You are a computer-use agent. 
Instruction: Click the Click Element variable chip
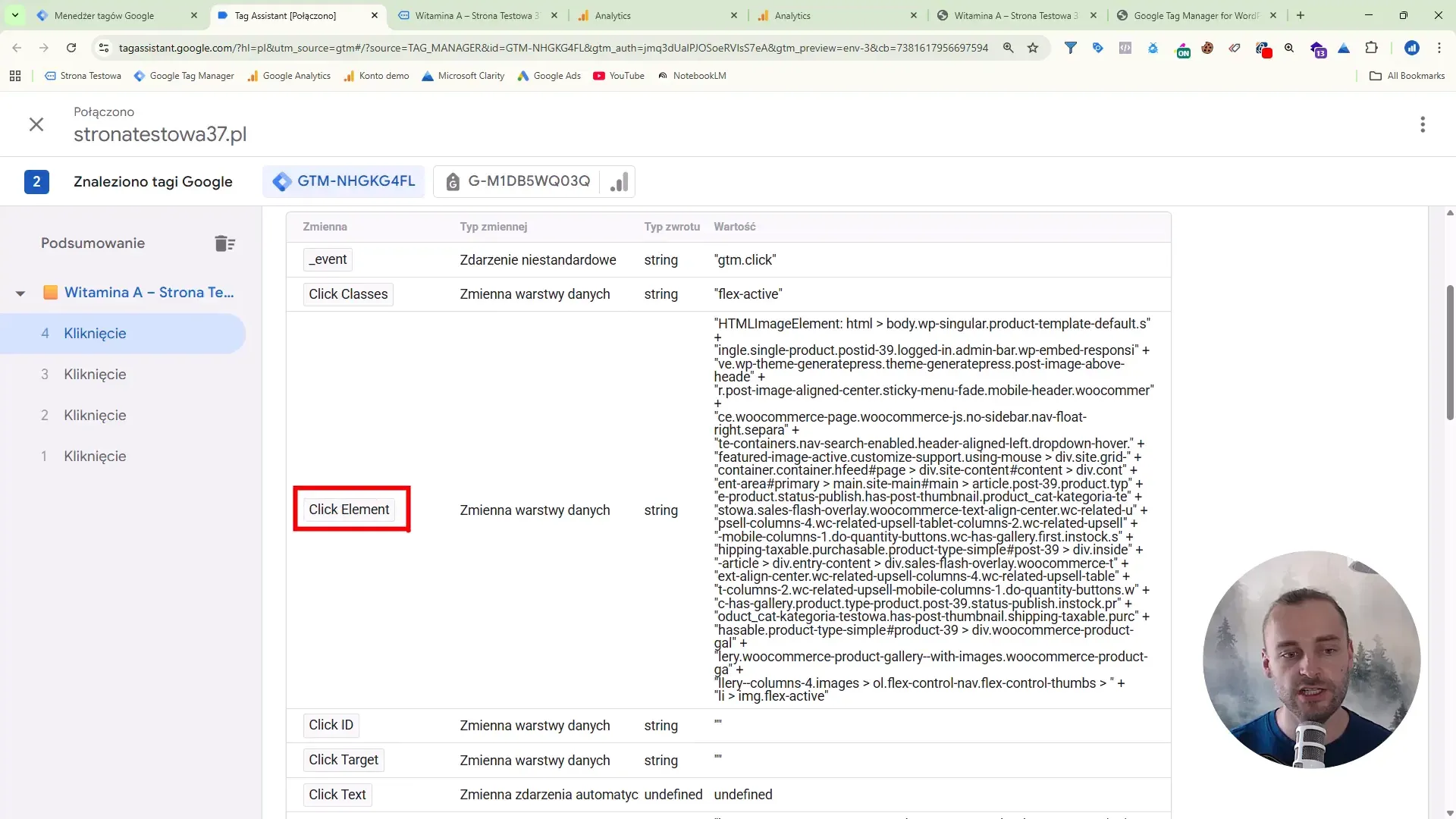pos(349,510)
